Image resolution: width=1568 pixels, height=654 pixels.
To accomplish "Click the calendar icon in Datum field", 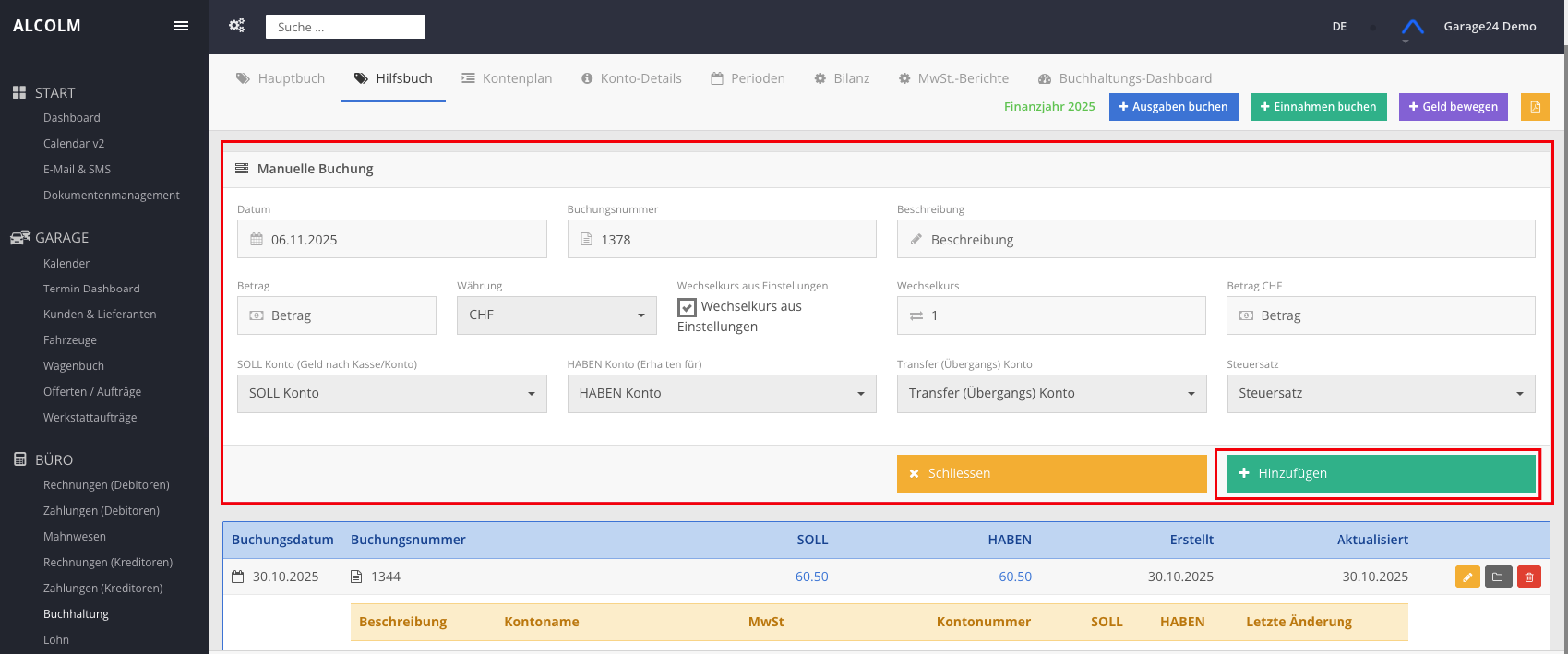I will click(257, 239).
